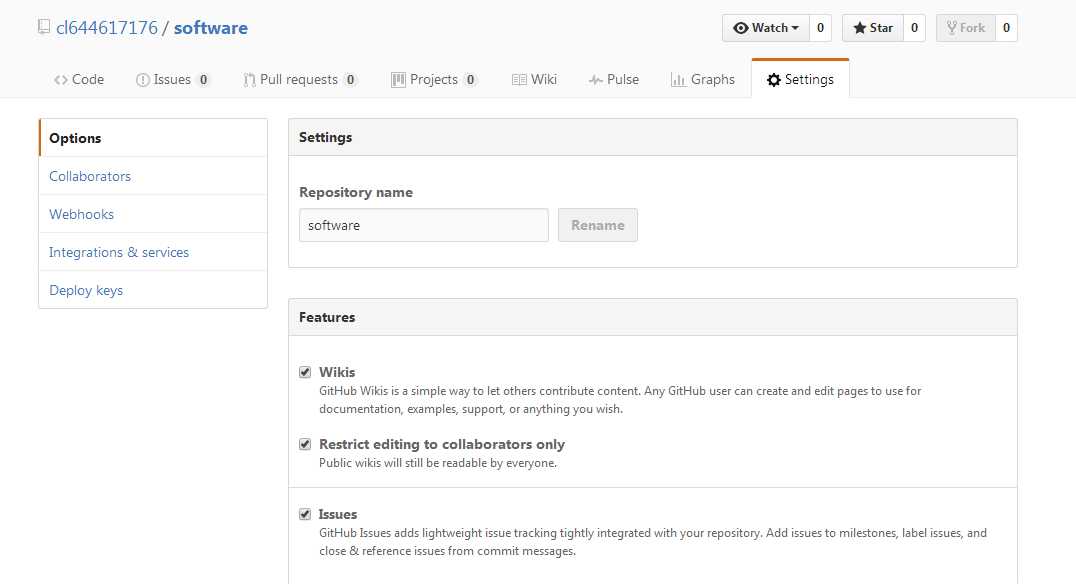Image resolution: width=1076 pixels, height=584 pixels.
Task: Click the Pull requests counter badge
Action: pos(350,80)
